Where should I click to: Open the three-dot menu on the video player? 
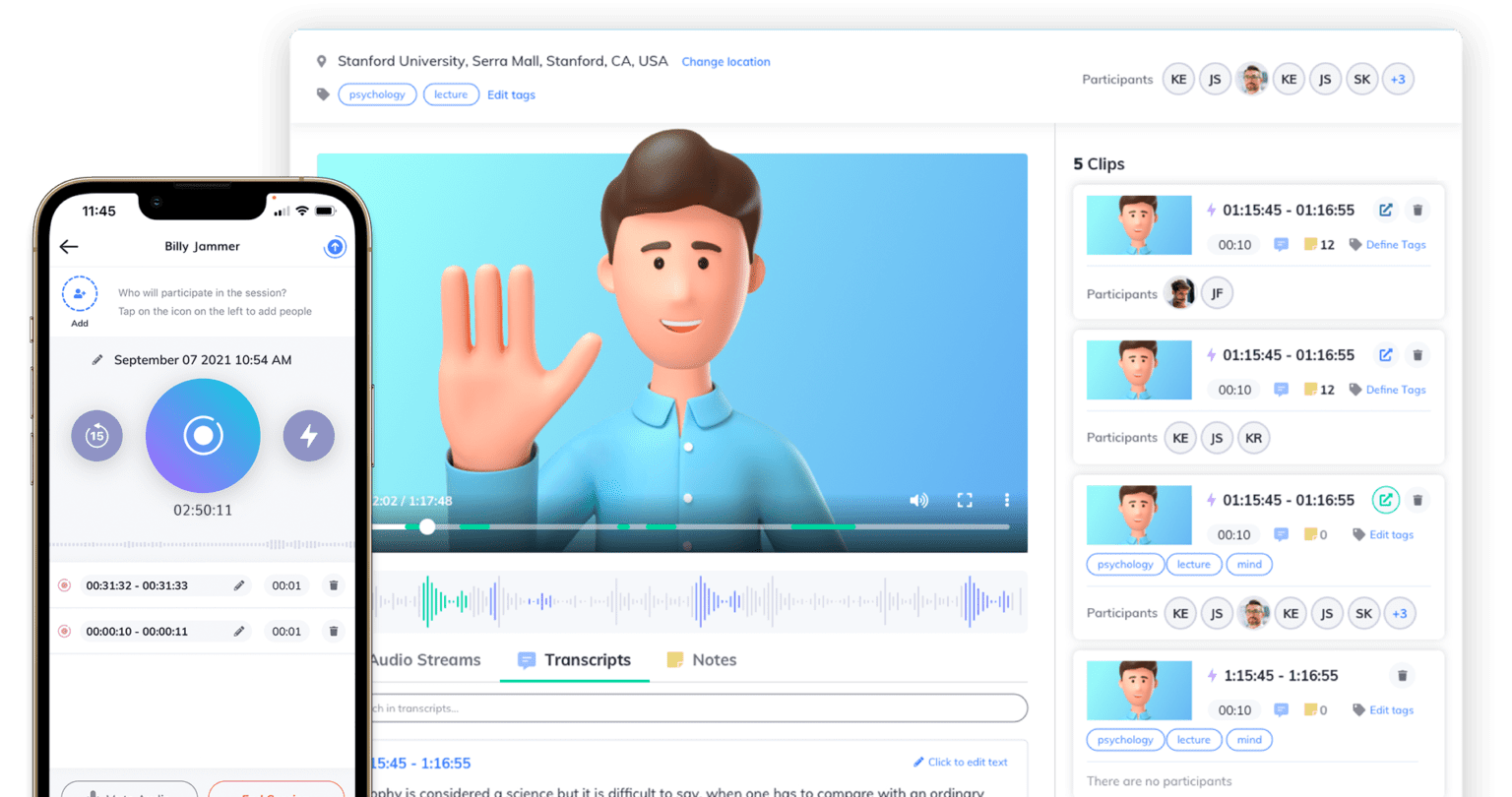[x=1005, y=501]
